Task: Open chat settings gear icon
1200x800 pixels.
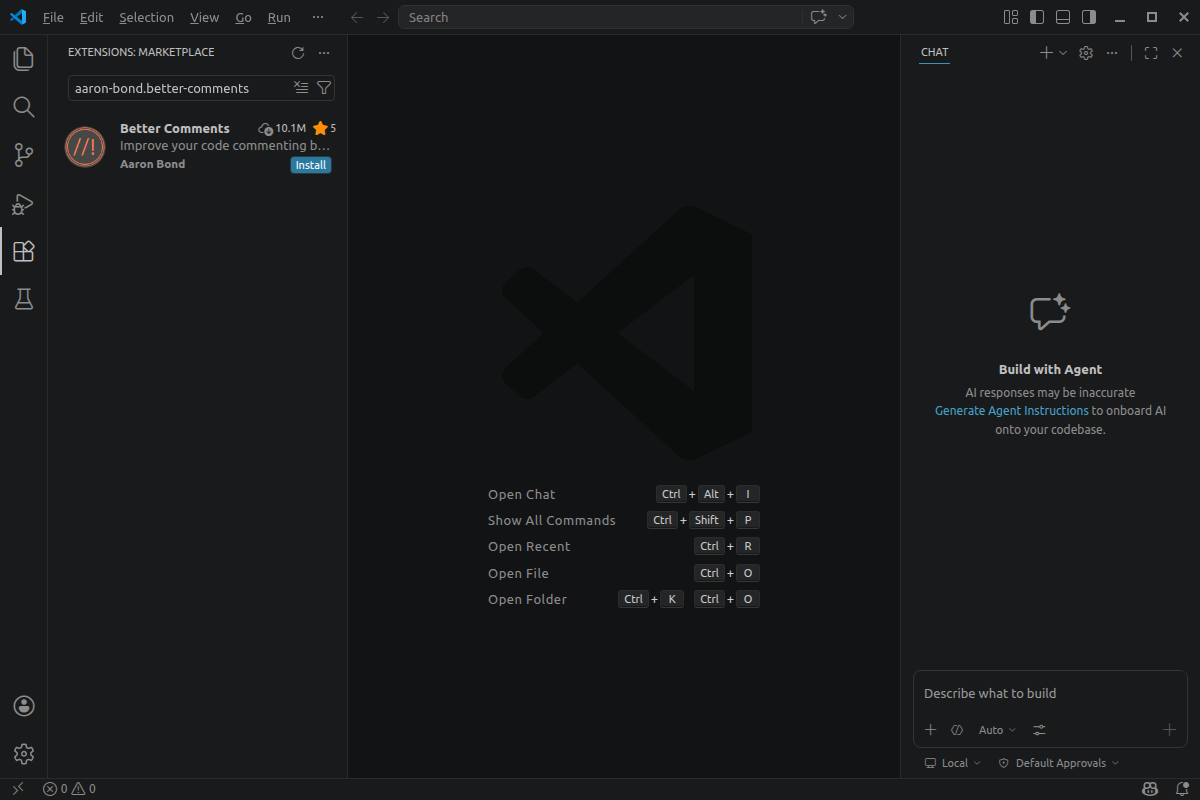Action: [1086, 53]
